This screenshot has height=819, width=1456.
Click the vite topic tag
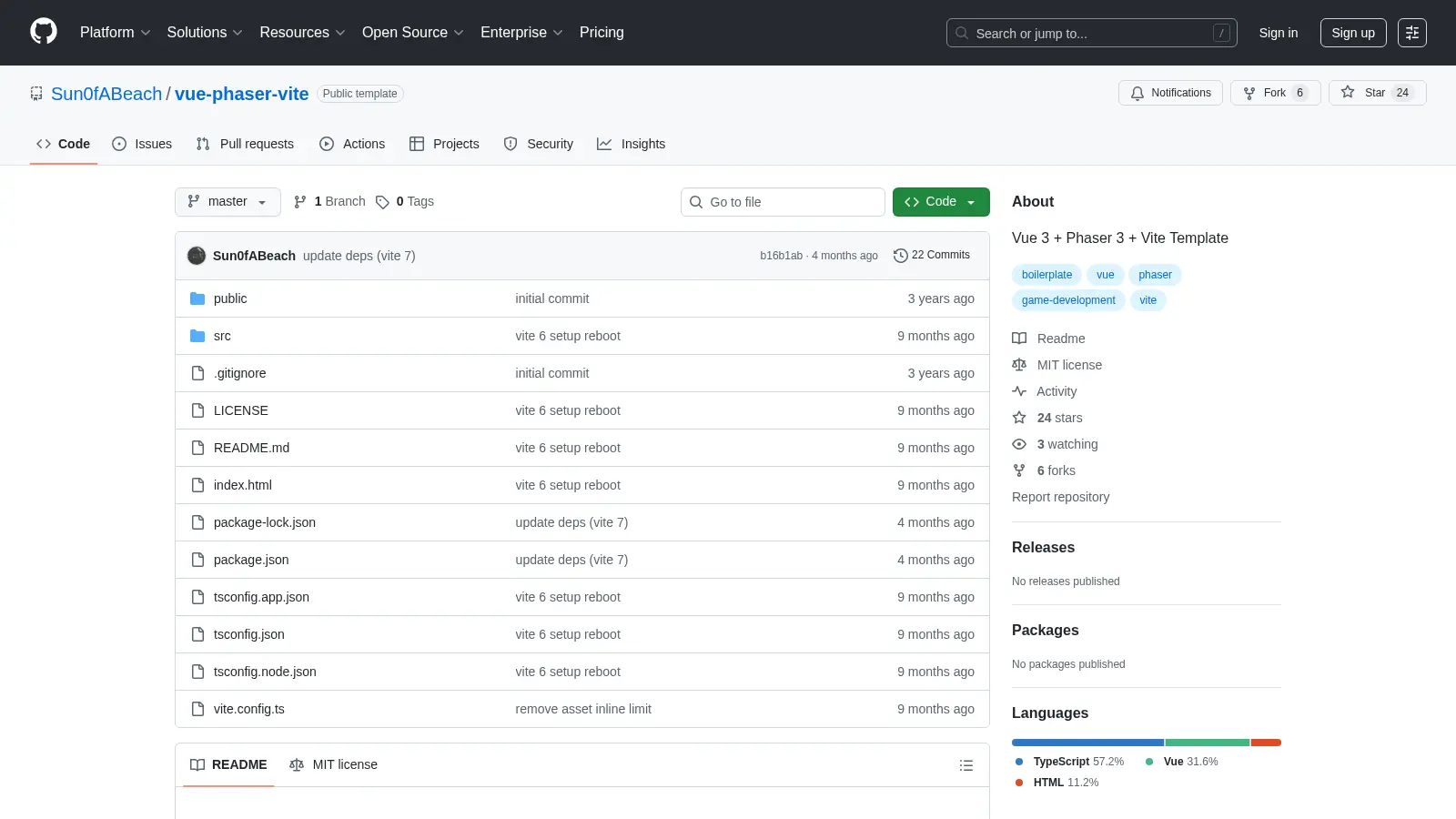pyautogui.click(x=1148, y=300)
